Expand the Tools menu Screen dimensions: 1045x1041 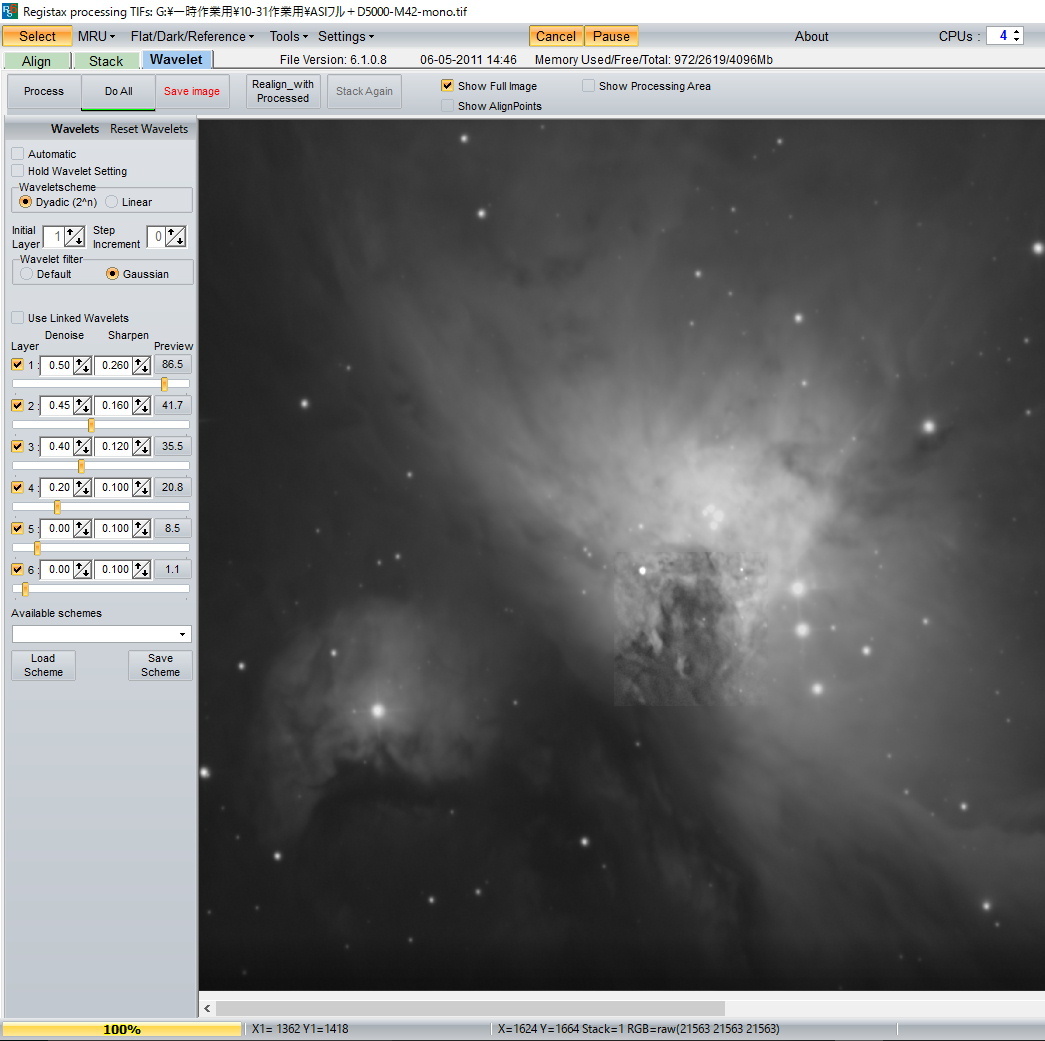pos(289,37)
